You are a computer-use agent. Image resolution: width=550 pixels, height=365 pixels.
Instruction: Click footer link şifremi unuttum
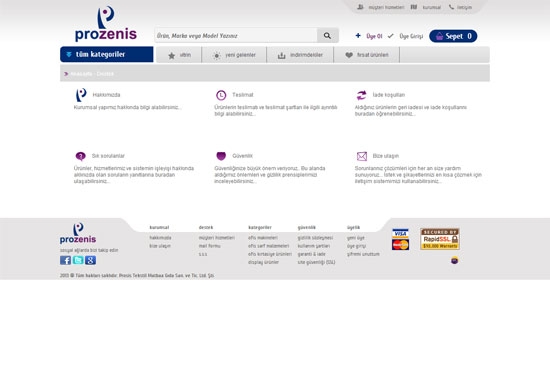[x=363, y=254]
